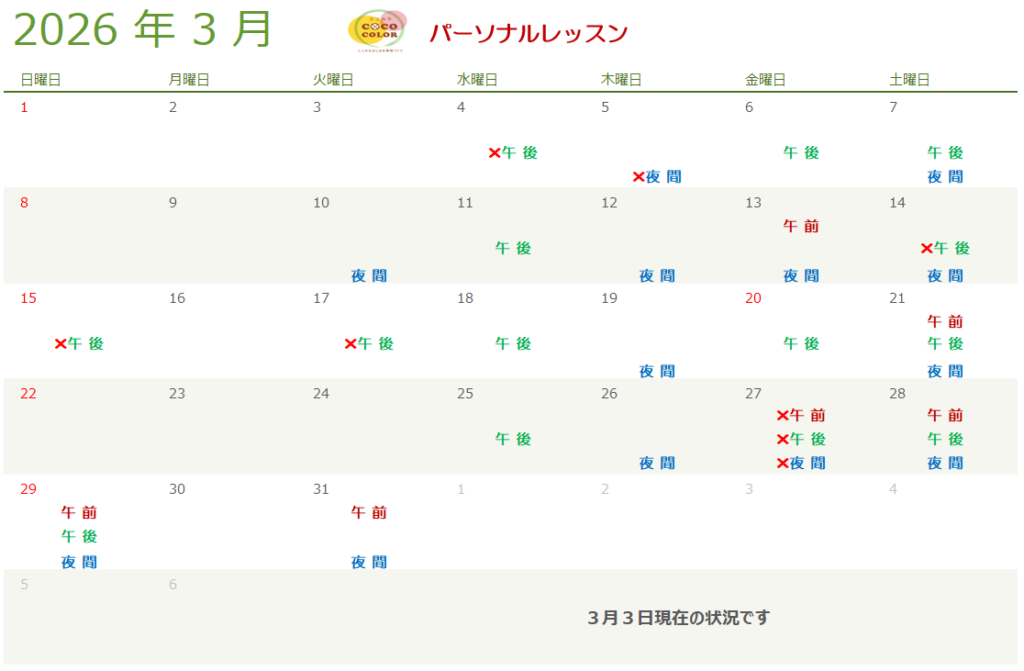Click the red X on March 27 夜間
The width and height of the screenshot is (1024, 671).
tap(782, 463)
